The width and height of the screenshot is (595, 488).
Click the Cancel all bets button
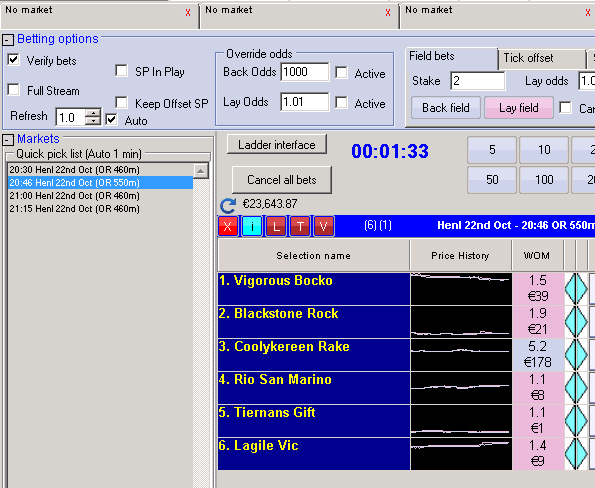tap(282, 180)
